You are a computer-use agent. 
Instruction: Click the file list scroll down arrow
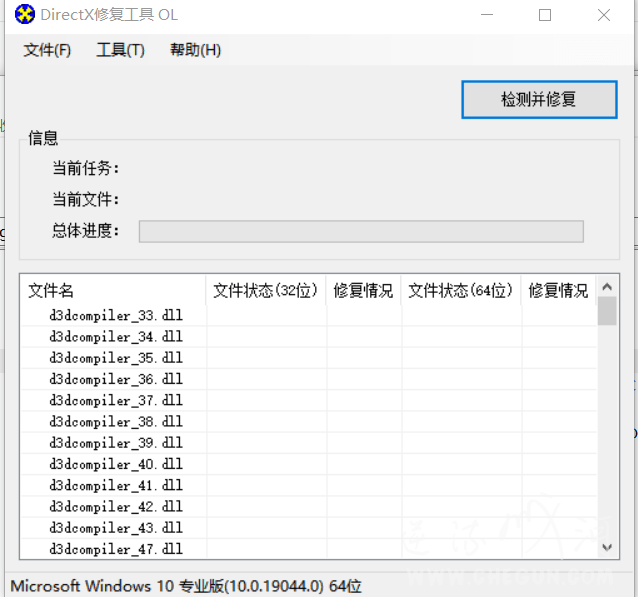(x=607, y=547)
